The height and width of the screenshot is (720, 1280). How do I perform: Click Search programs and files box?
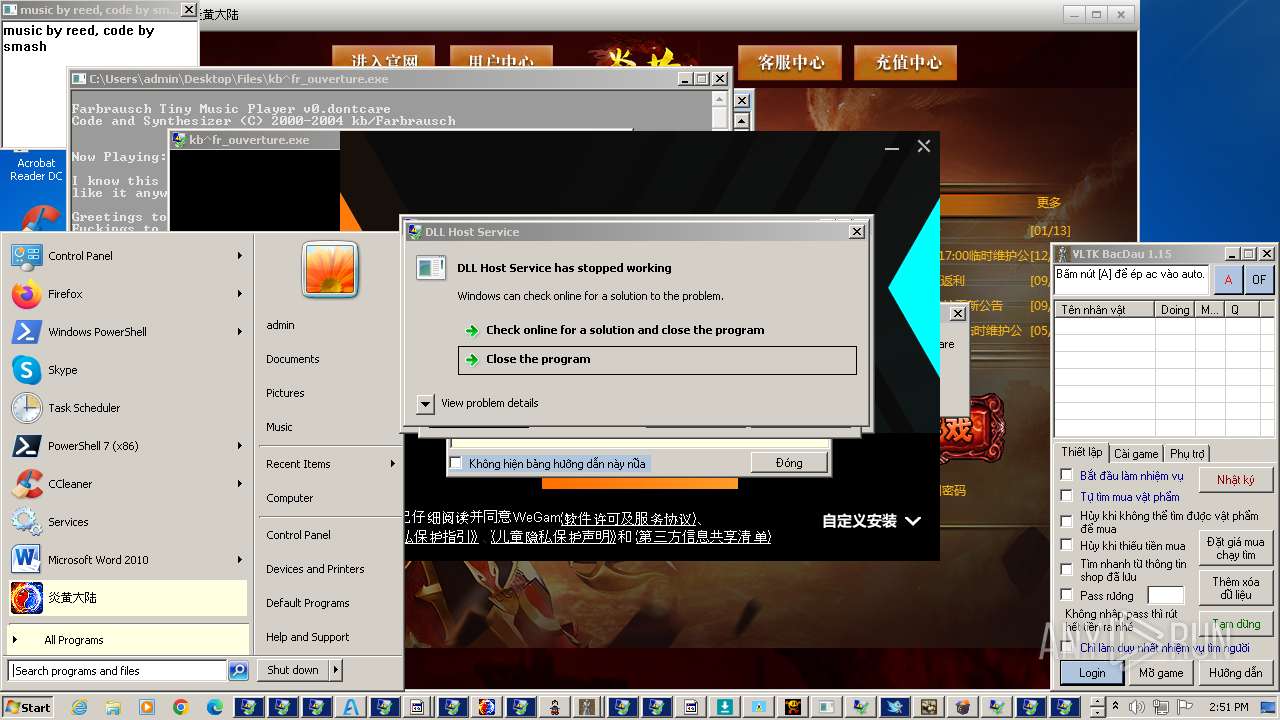coord(117,671)
